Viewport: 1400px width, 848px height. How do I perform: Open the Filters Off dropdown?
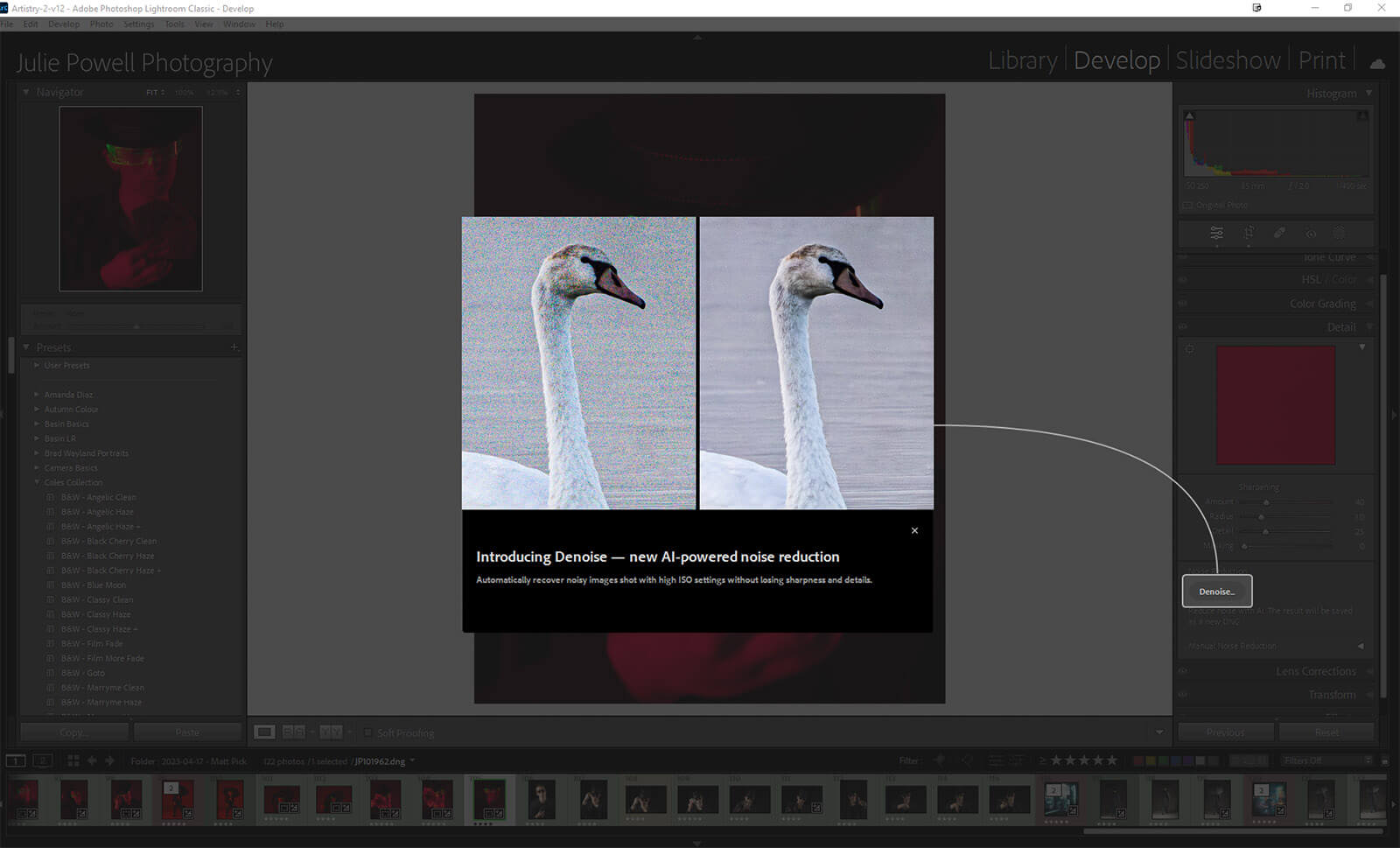click(1326, 760)
